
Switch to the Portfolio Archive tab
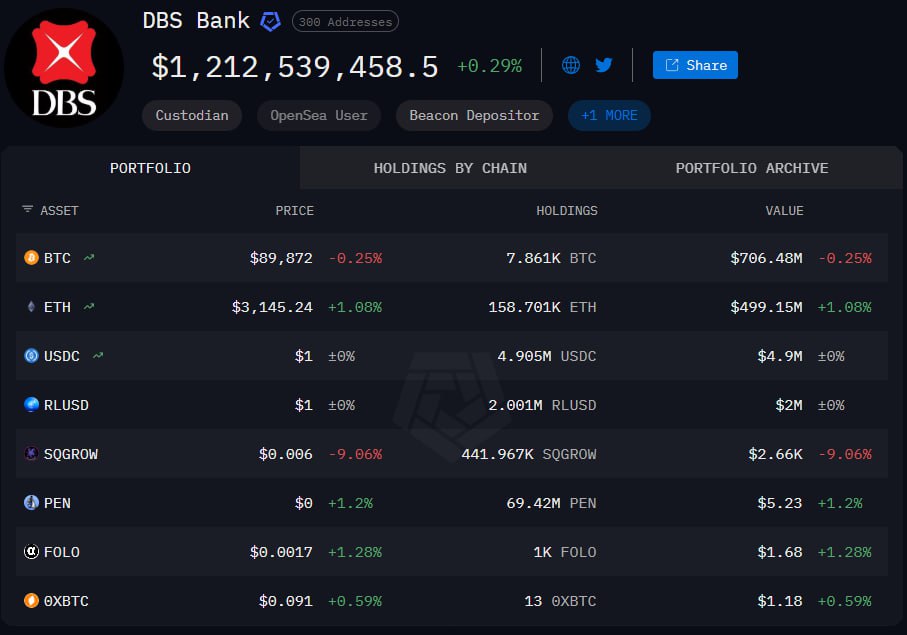pos(751,168)
